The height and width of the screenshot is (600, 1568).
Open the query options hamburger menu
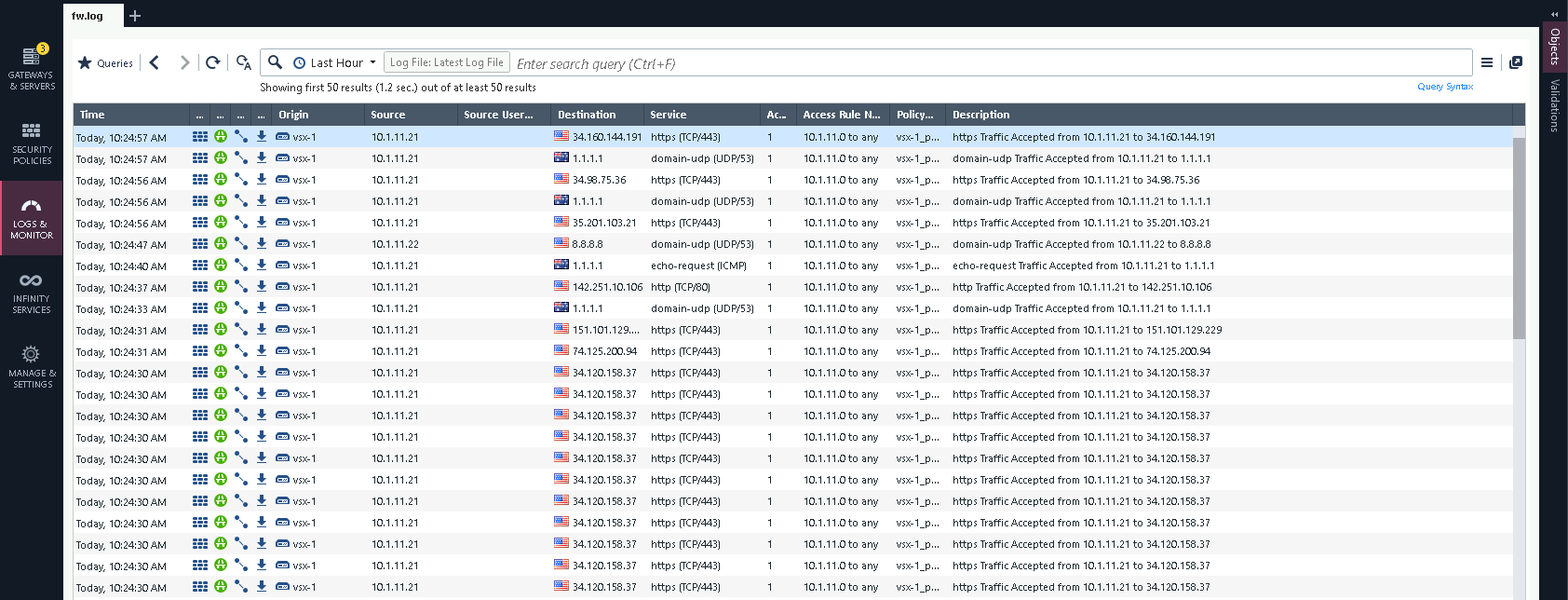1487,62
